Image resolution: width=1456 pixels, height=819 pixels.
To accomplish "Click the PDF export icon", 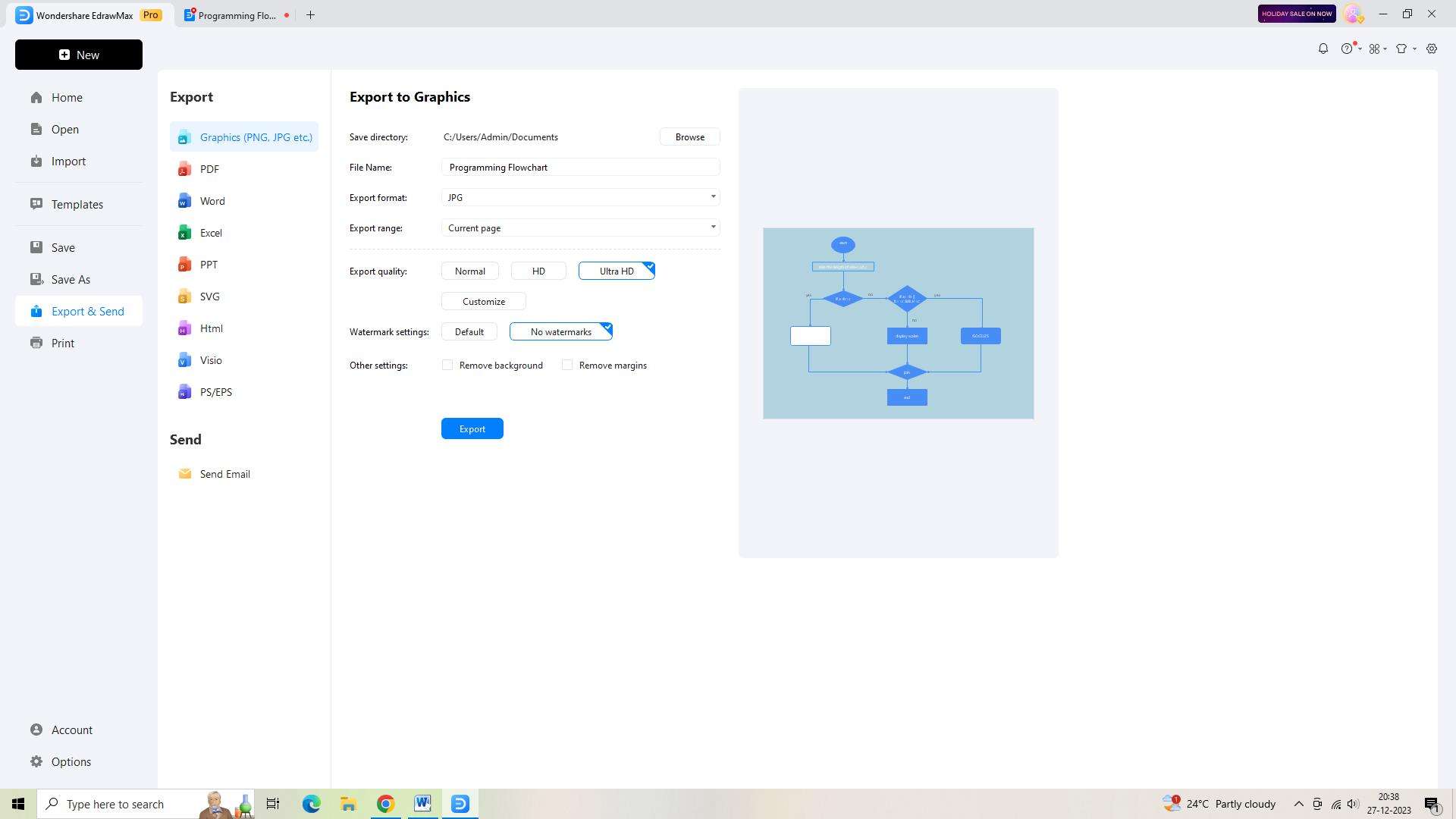I will click(184, 169).
